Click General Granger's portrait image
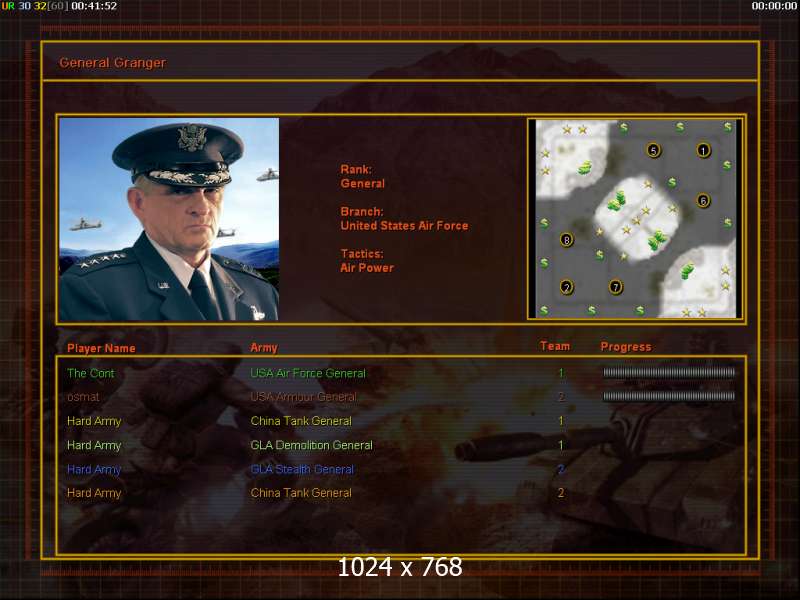The height and width of the screenshot is (600, 800). click(169, 219)
